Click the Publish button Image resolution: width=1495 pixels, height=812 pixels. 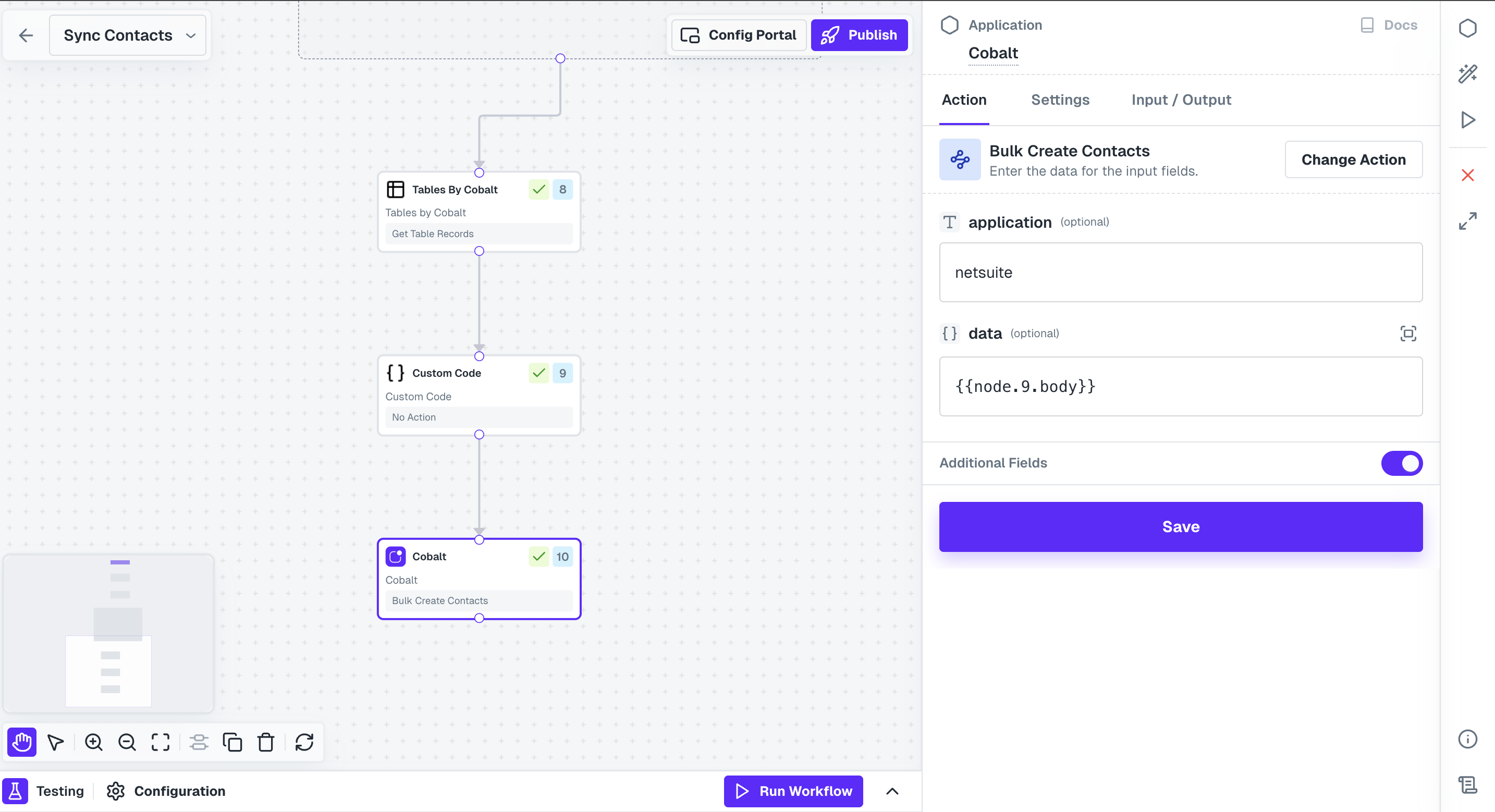(860, 35)
